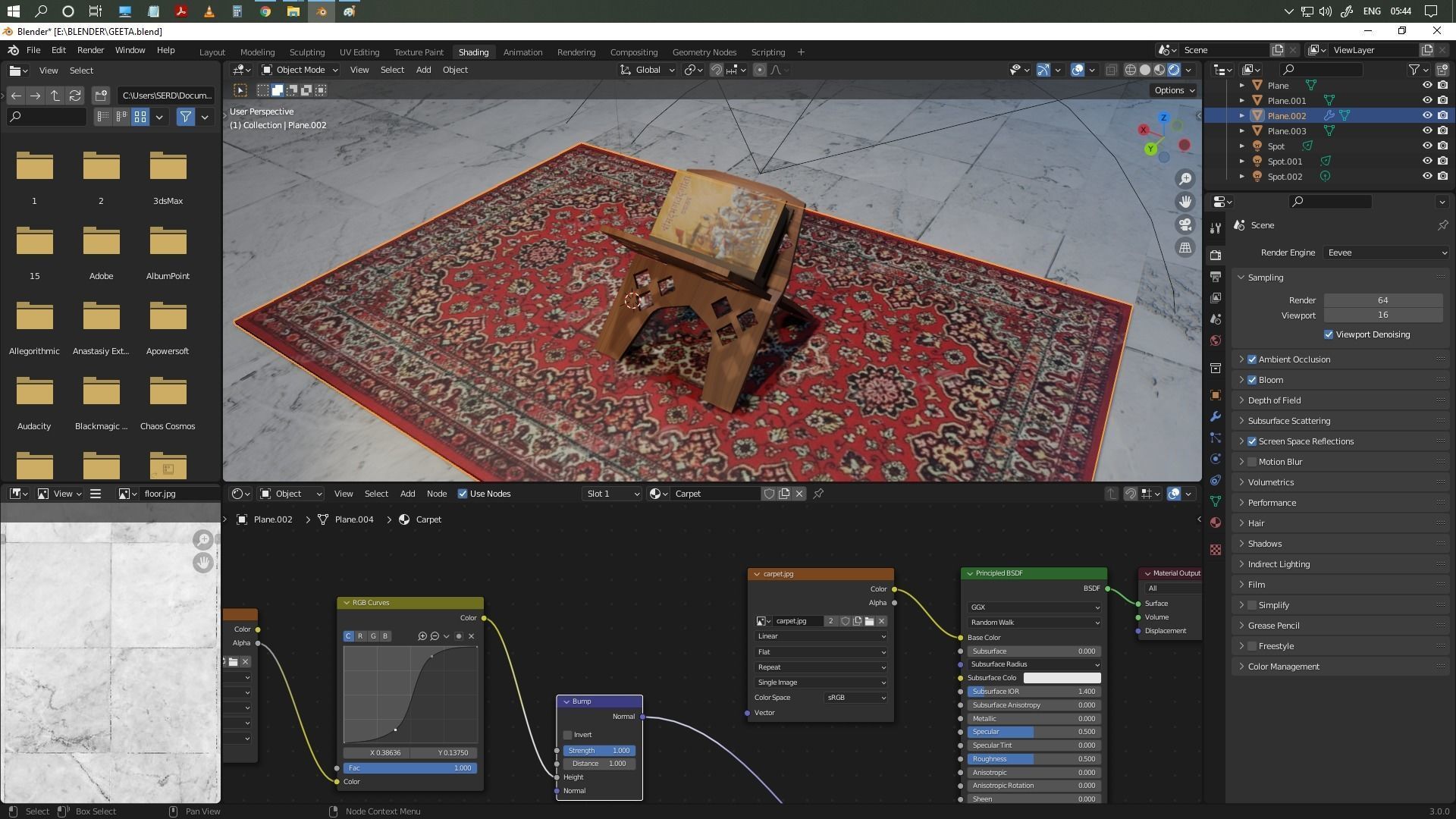Open the Render menu
Viewport: 1456px width, 819px height.
coord(90,50)
